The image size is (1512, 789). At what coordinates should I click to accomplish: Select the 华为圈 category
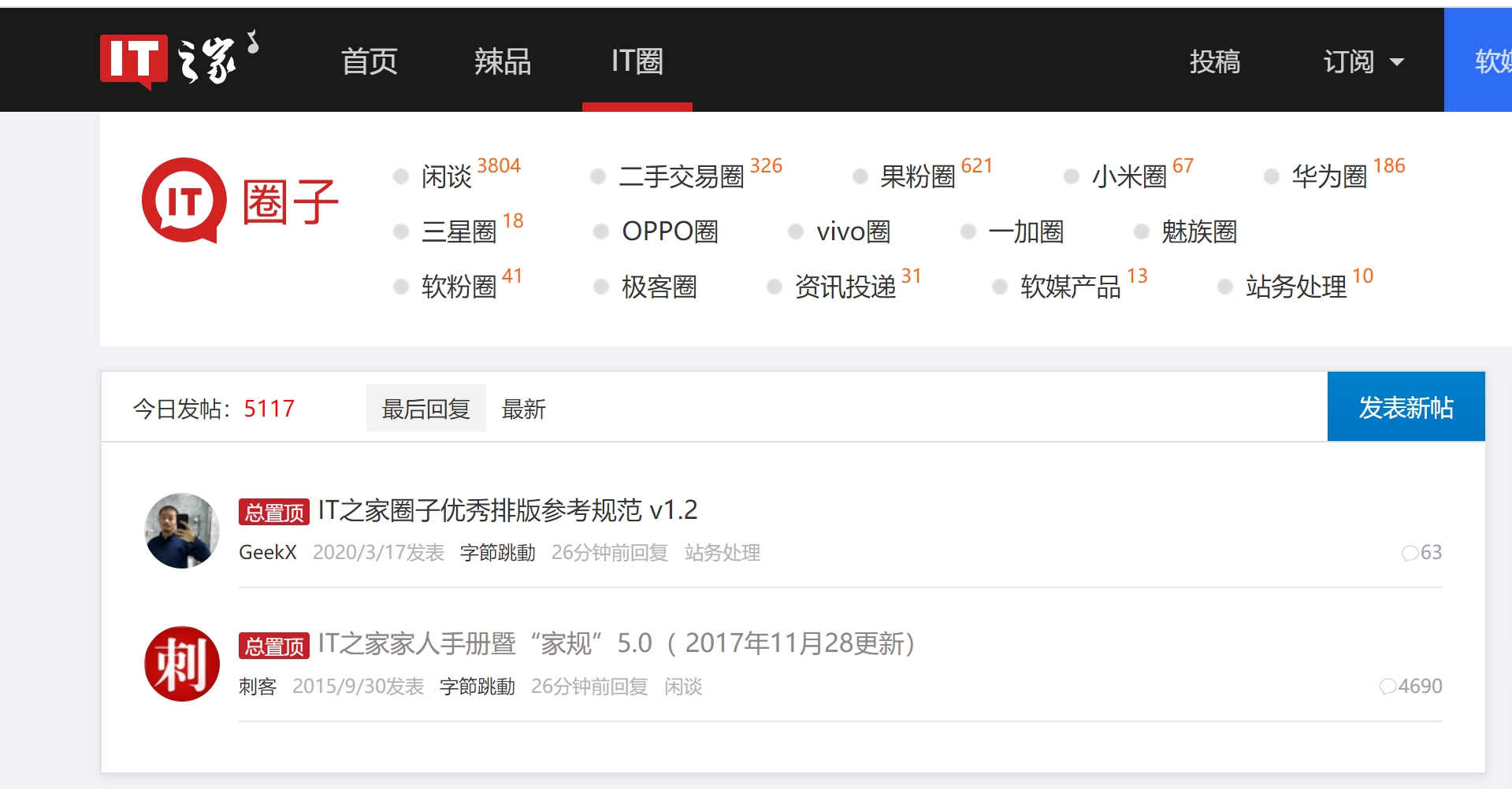(x=1328, y=176)
